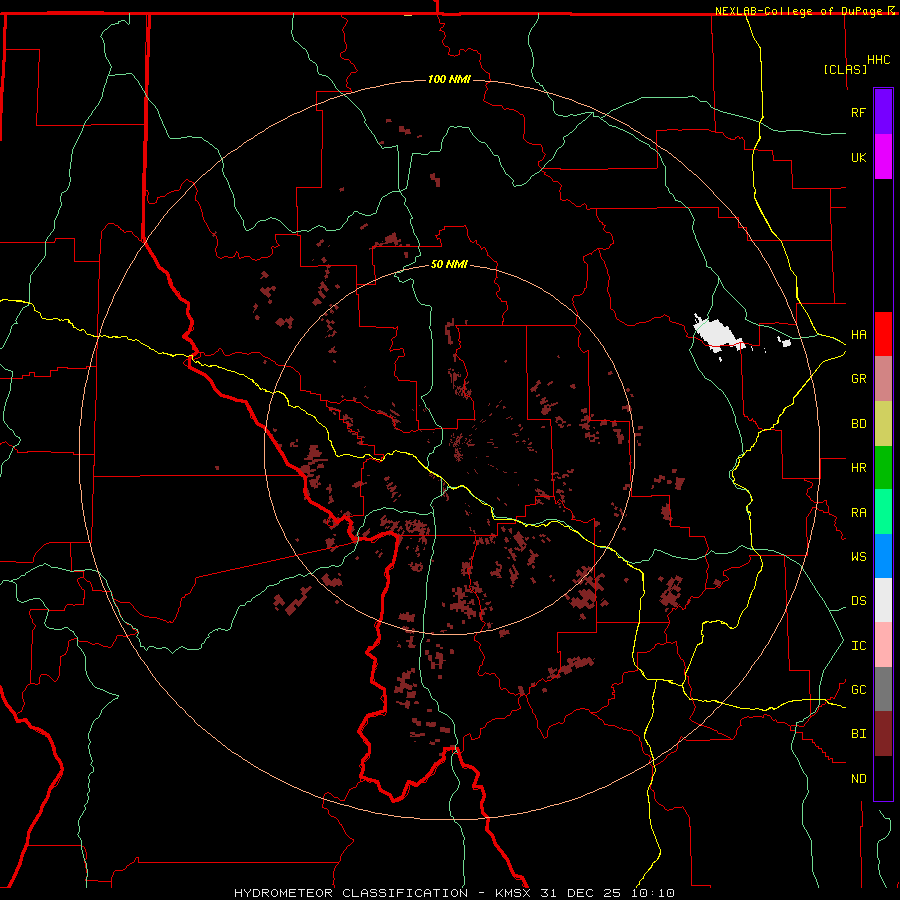Click the 'HHC' product code text
The image size is (900, 900).
878,60
